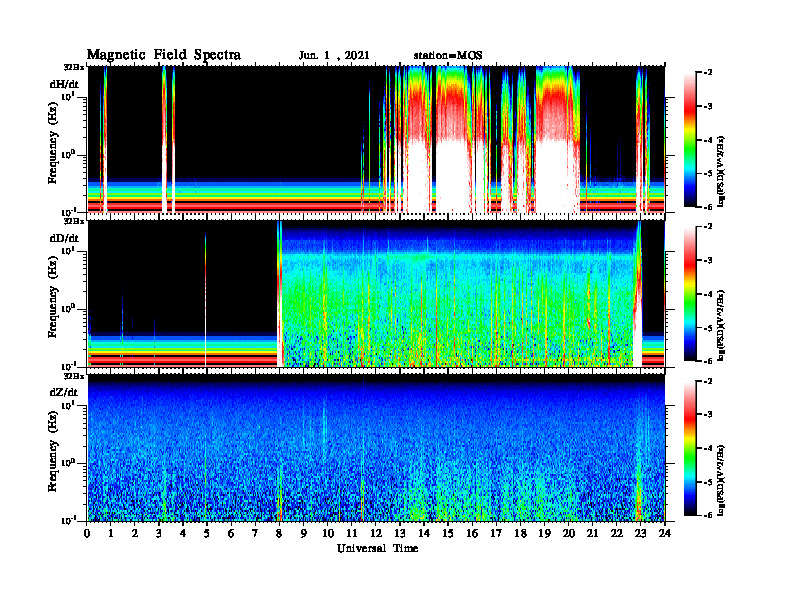Click "Frequency (Hz)" axis label of dZ/dt panel
The width and height of the screenshot is (792, 612).
(x=53, y=451)
